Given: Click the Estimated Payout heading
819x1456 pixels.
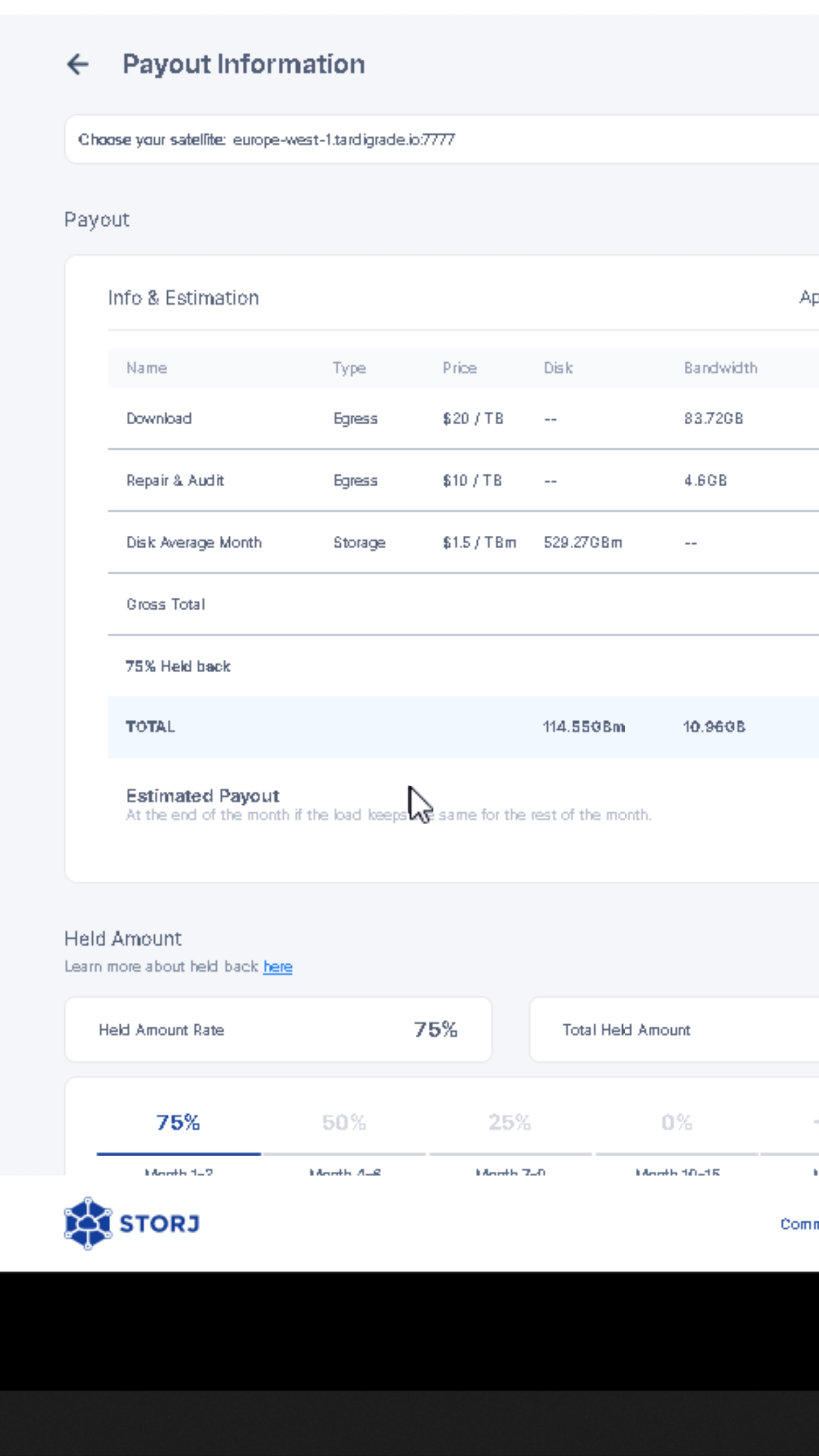Looking at the screenshot, I should click(x=202, y=796).
